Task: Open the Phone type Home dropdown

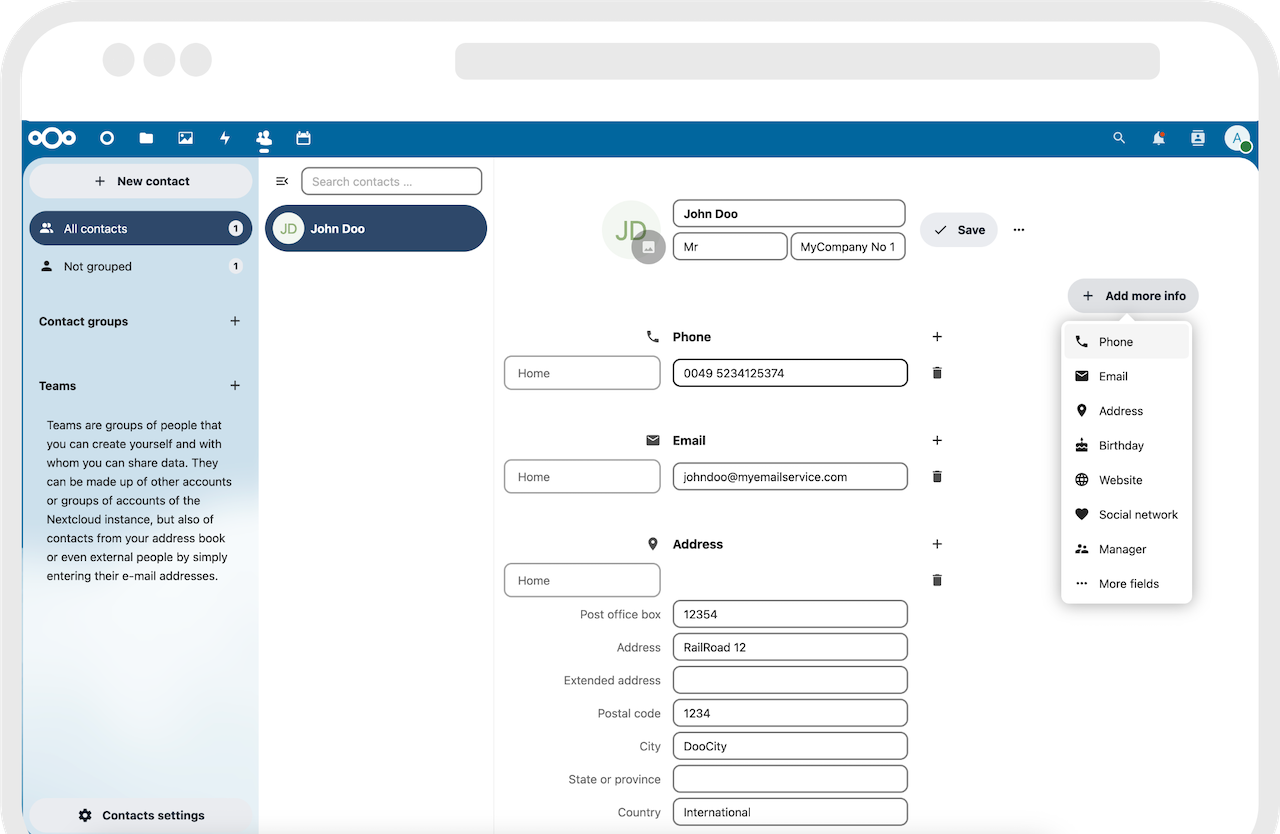Action: click(582, 373)
